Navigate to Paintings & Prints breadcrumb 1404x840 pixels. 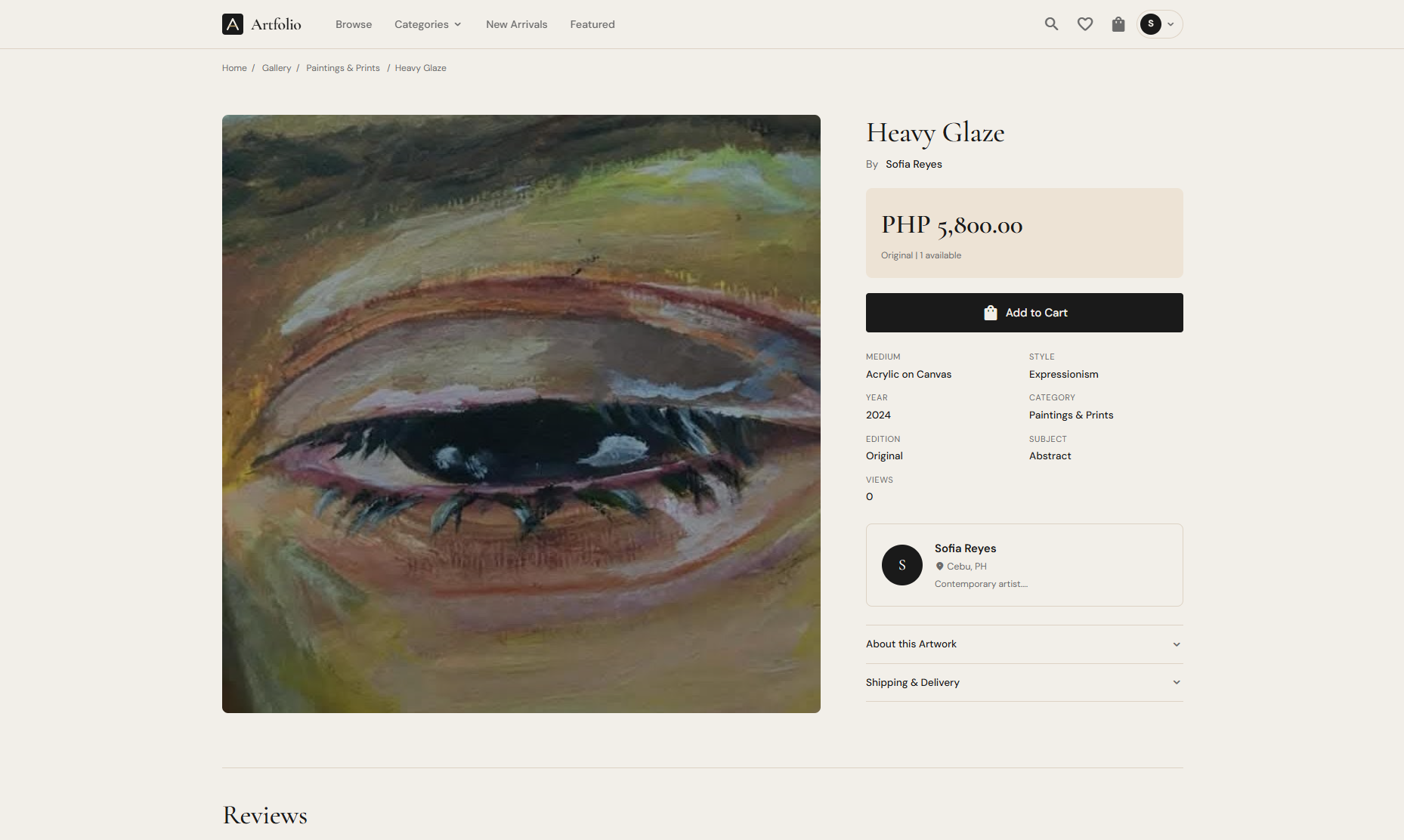(x=342, y=67)
